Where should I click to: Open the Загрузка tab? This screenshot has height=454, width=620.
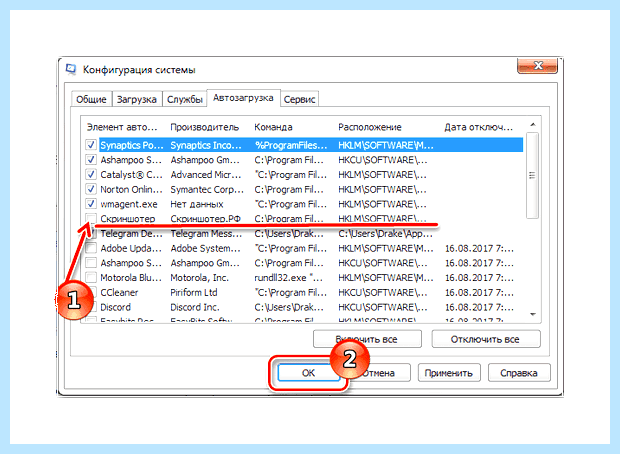click(137, 99)
